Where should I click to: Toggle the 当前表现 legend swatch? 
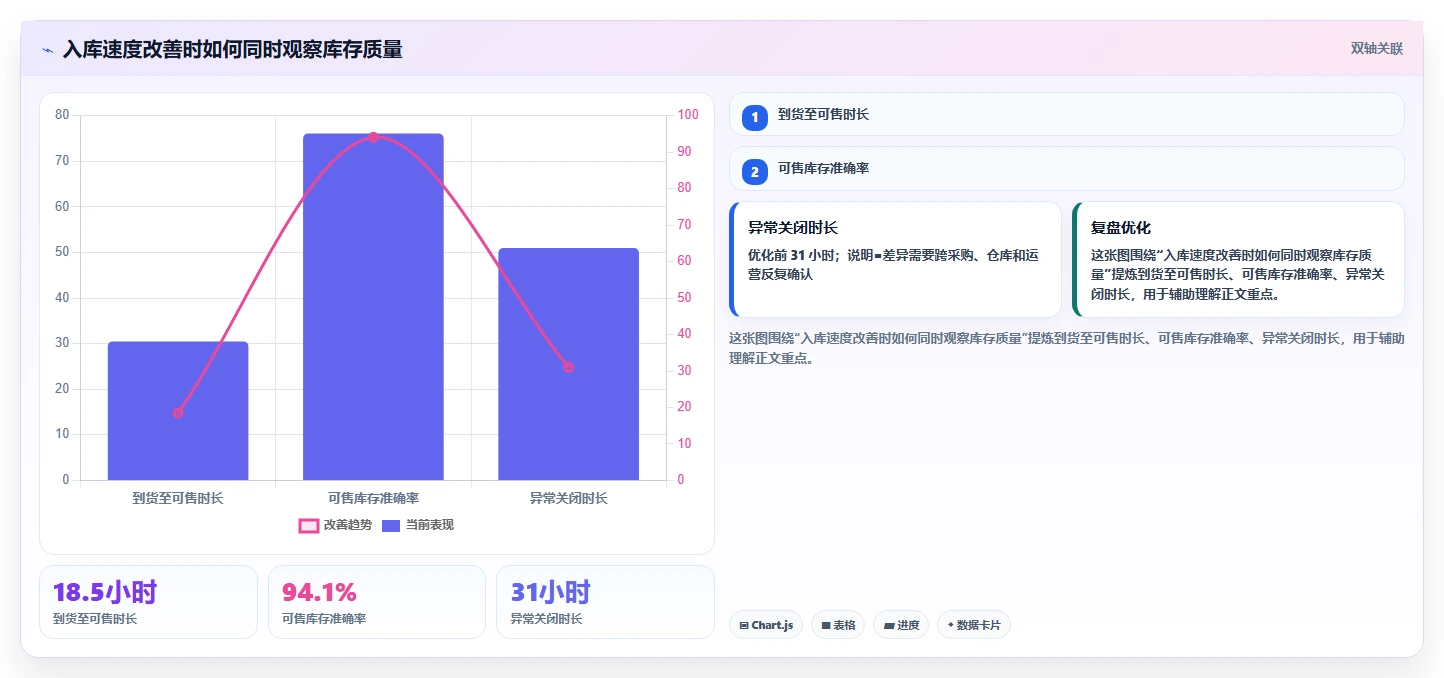[391, 525]
